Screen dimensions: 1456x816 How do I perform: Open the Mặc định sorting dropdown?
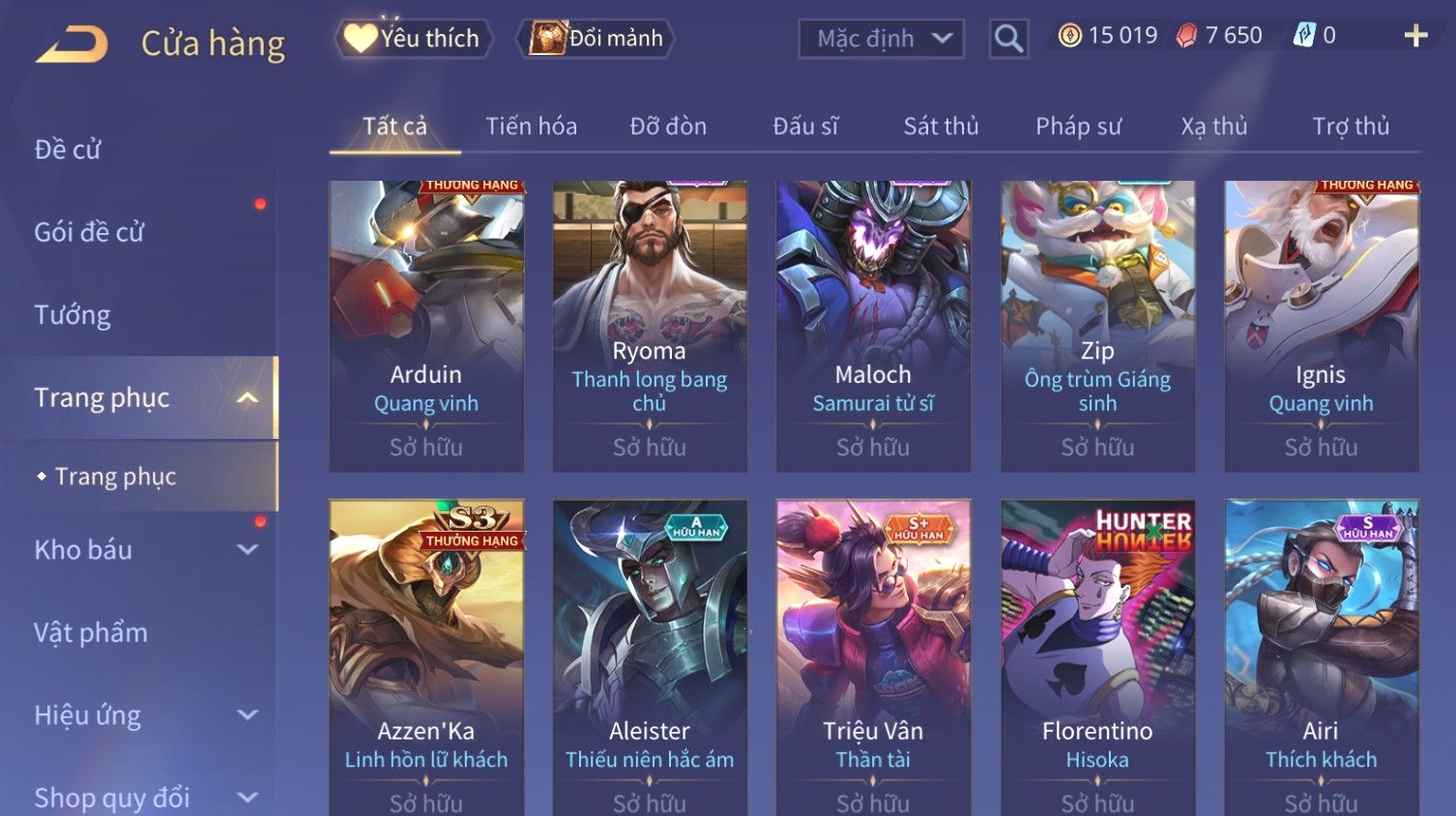(881, 39)
